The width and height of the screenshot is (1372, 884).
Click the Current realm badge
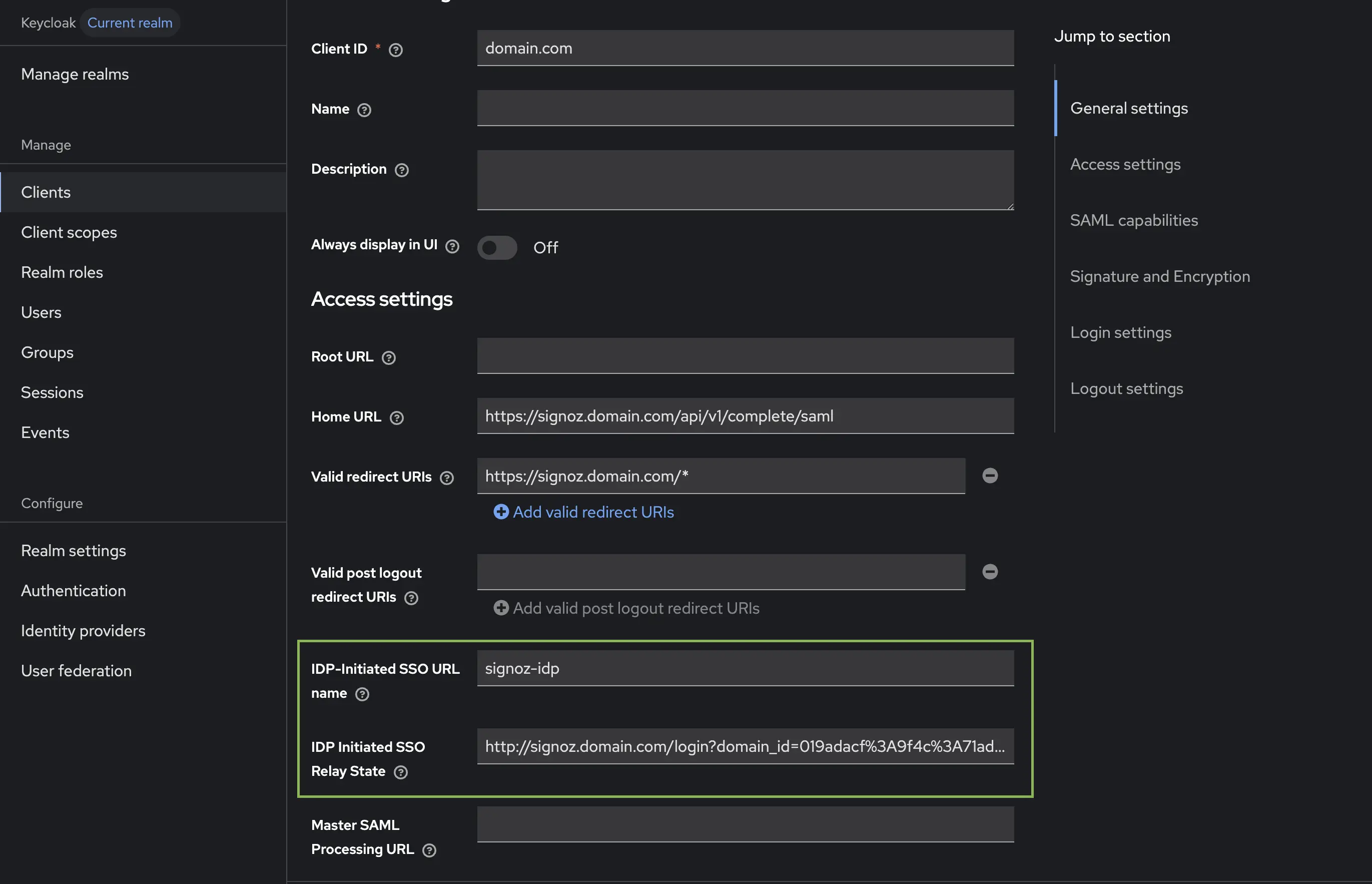[130, 23]
